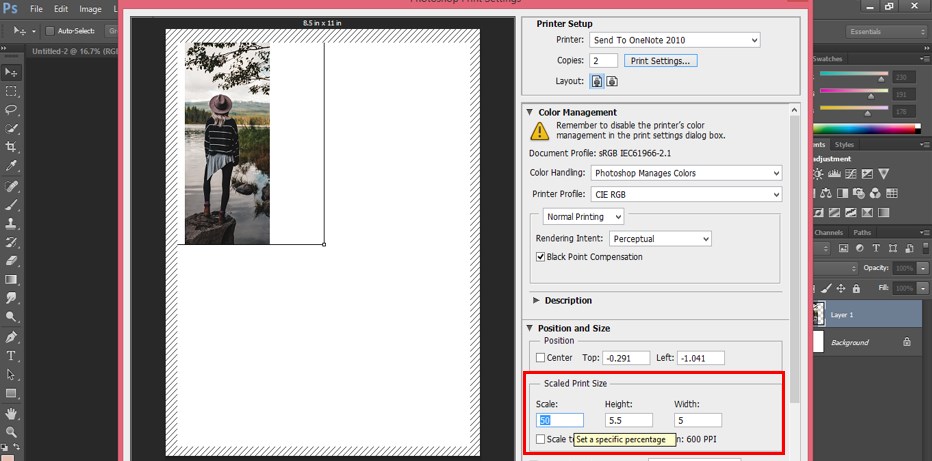Open the Rendering Intent dropdown
Screen dimensions: 932x461
click(660, 239)
